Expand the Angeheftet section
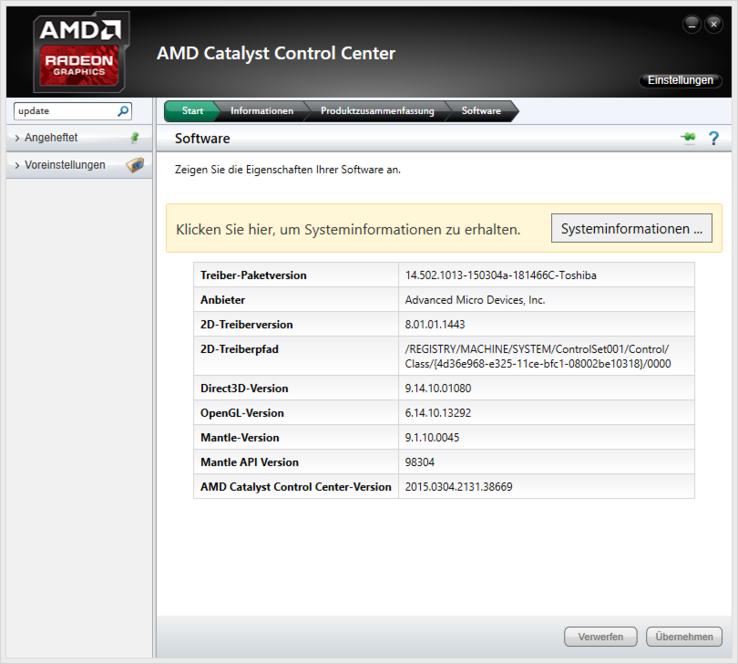 tap(79, 138)
